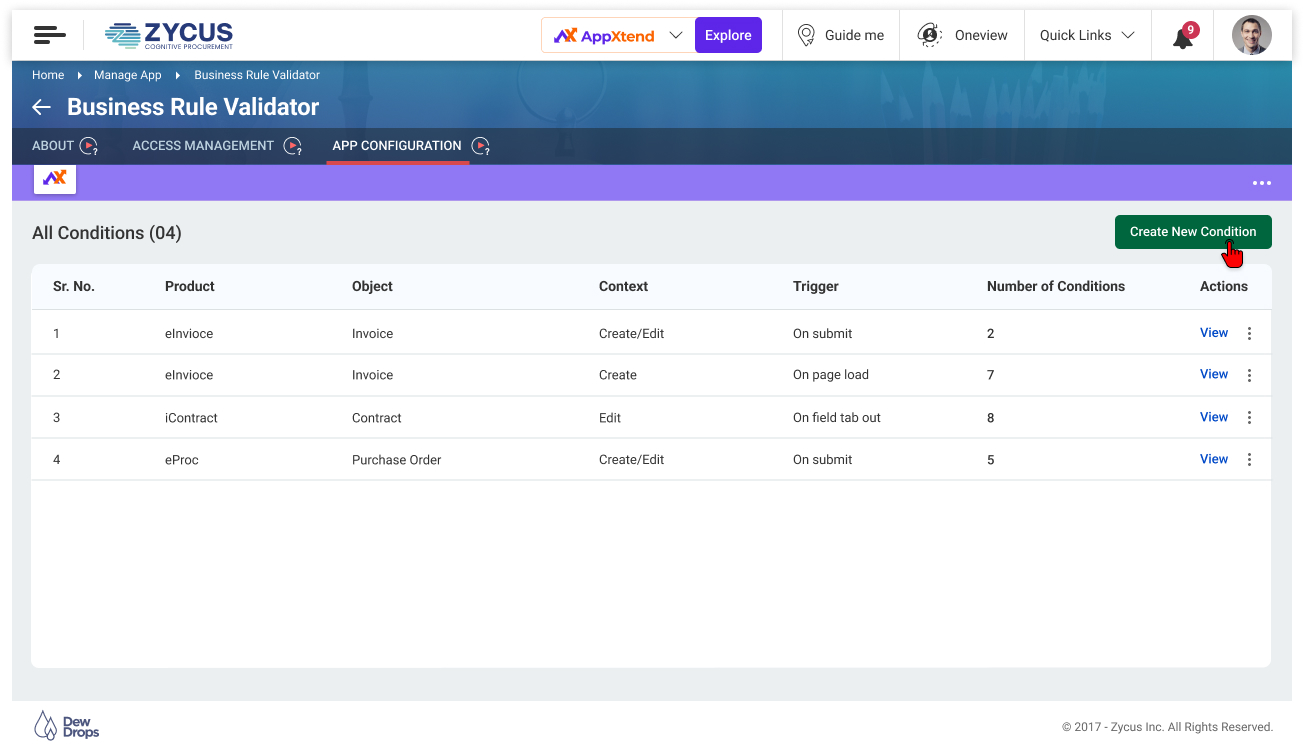Image resolution: width=1304 pixels, height=751 pixels.
Task: Open more actions for iContract row
Action: (x=1249, y=418)
